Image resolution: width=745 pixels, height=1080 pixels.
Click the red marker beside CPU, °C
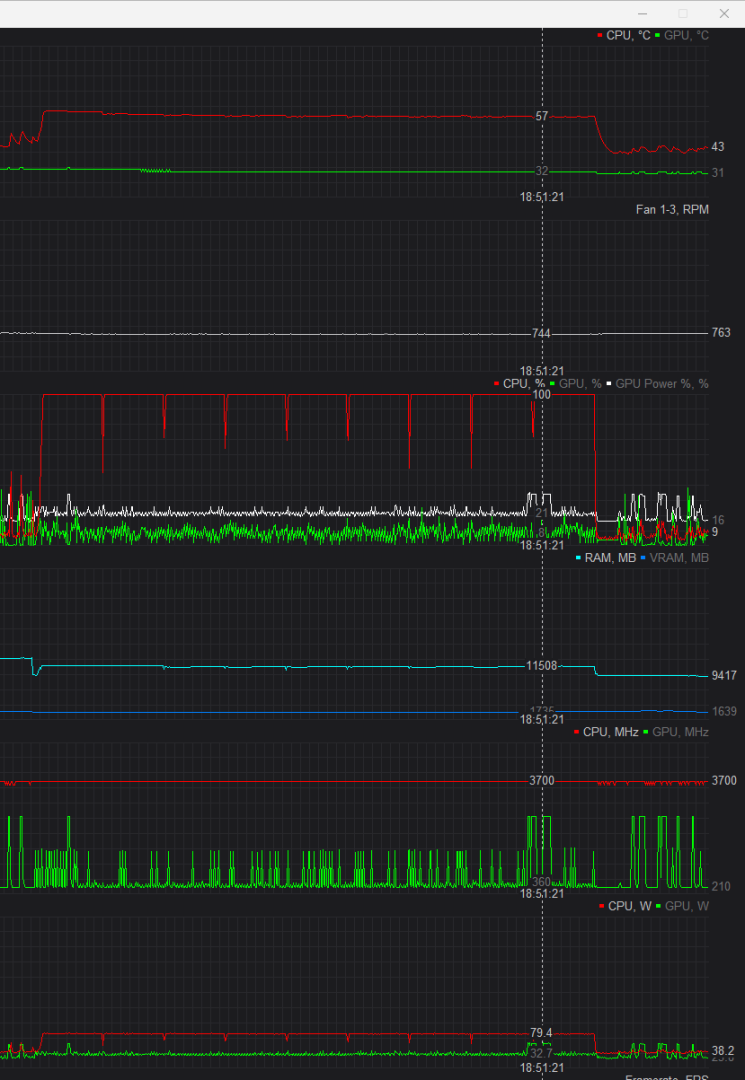click(600, 35)
